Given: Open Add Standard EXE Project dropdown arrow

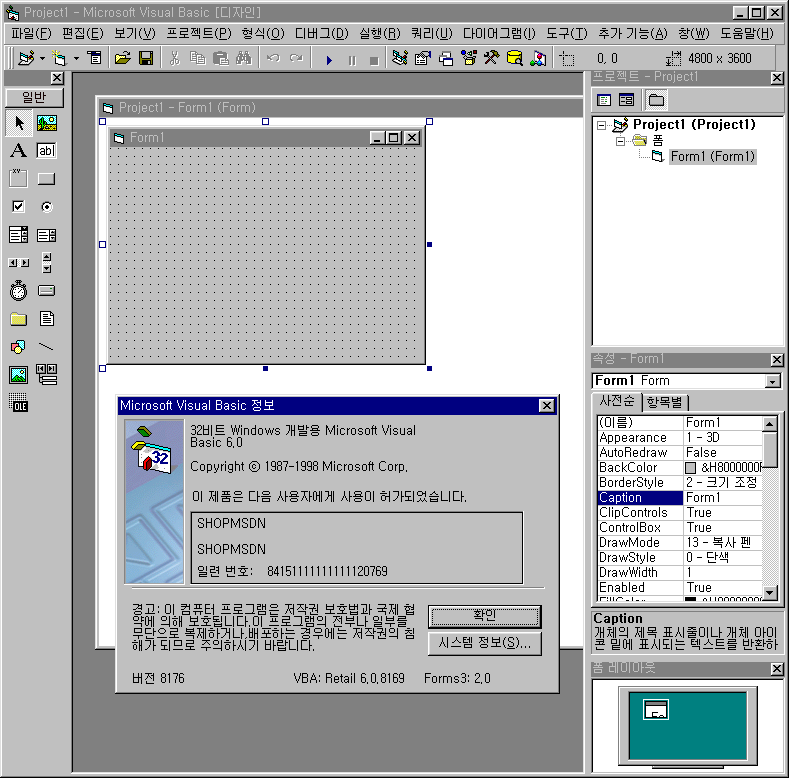Looking at the screenshot, I should tap(42, 58).
